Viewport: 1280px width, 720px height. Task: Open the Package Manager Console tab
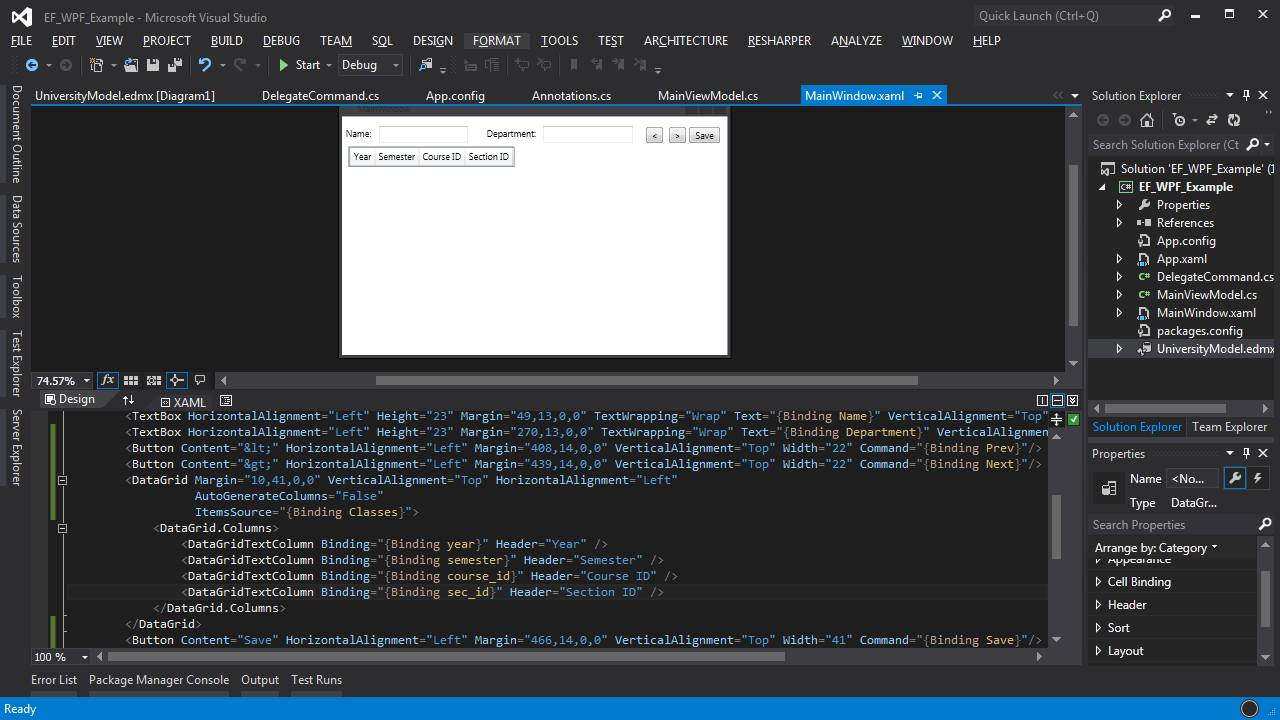tap(159, 680)
